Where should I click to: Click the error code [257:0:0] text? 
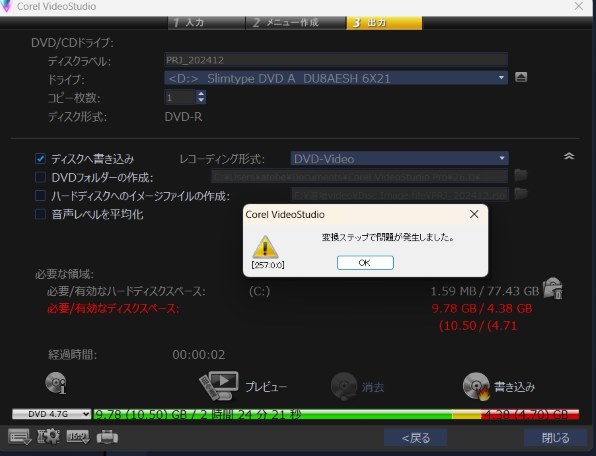tap(268, 265)
